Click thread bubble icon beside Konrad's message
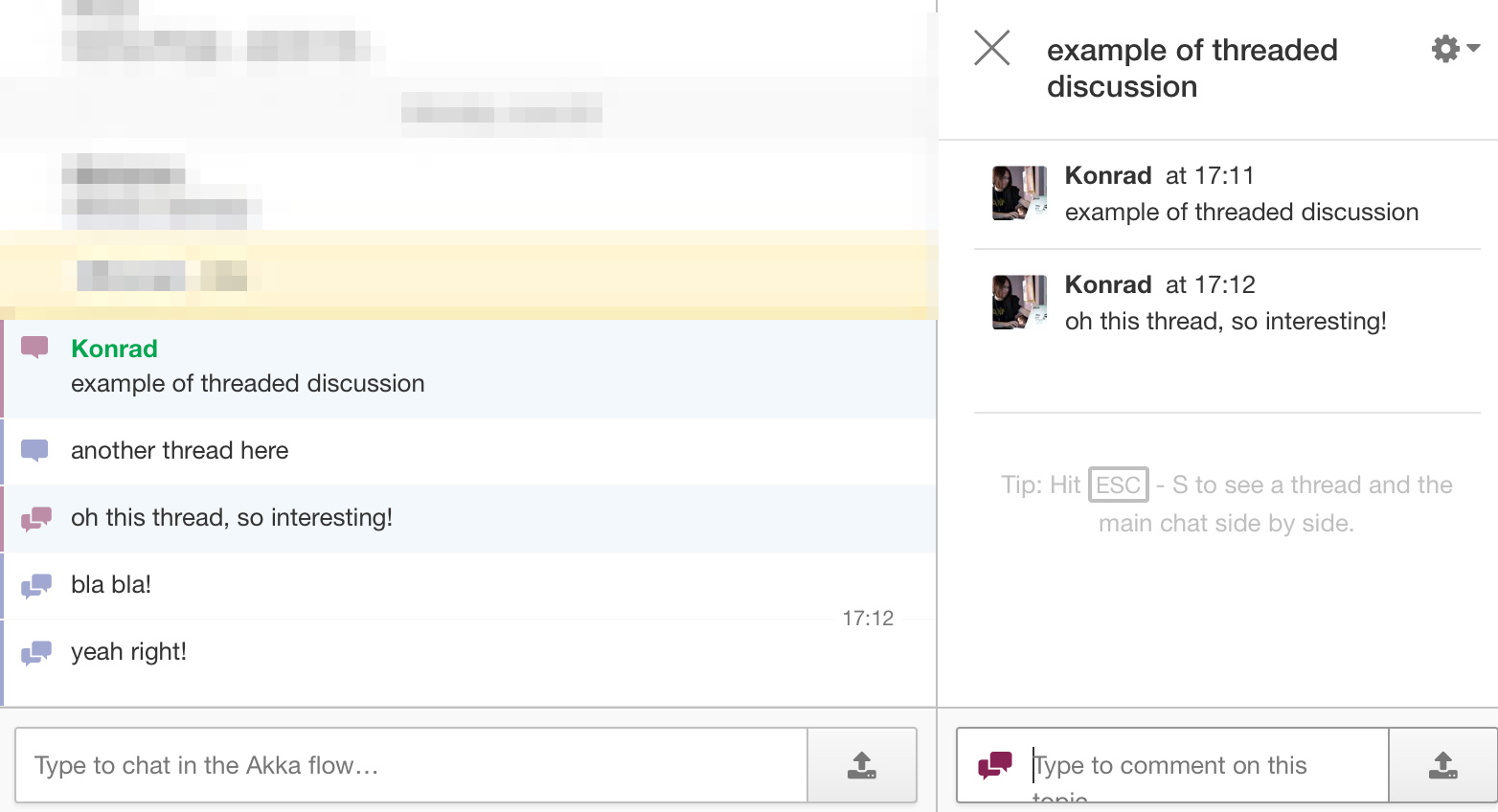 (35, 347)
